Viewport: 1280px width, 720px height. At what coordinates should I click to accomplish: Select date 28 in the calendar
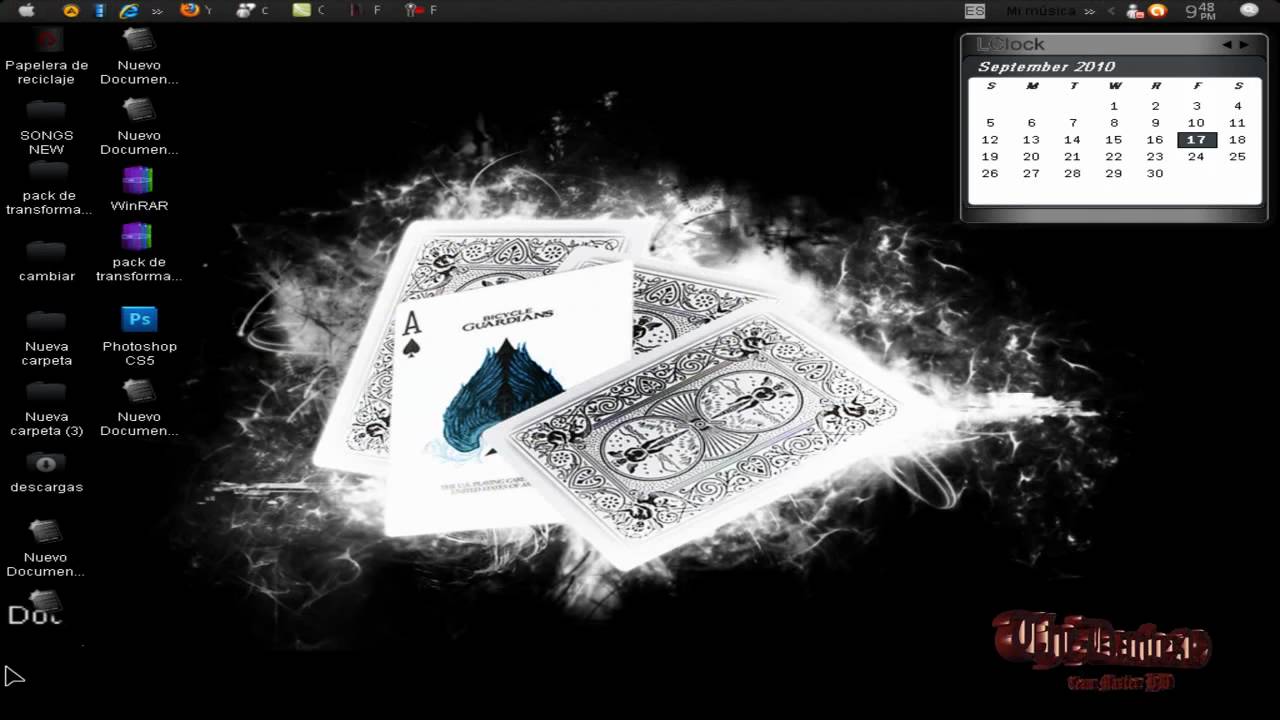1072,174
